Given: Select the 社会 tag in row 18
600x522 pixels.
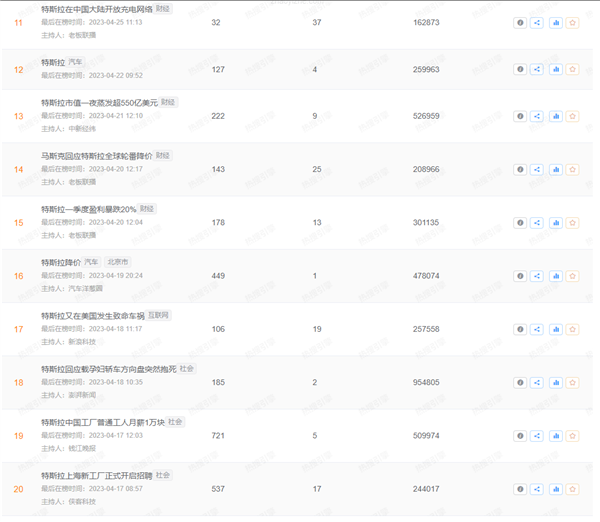Looking at the screenshot, I should [x=187, y=368].
